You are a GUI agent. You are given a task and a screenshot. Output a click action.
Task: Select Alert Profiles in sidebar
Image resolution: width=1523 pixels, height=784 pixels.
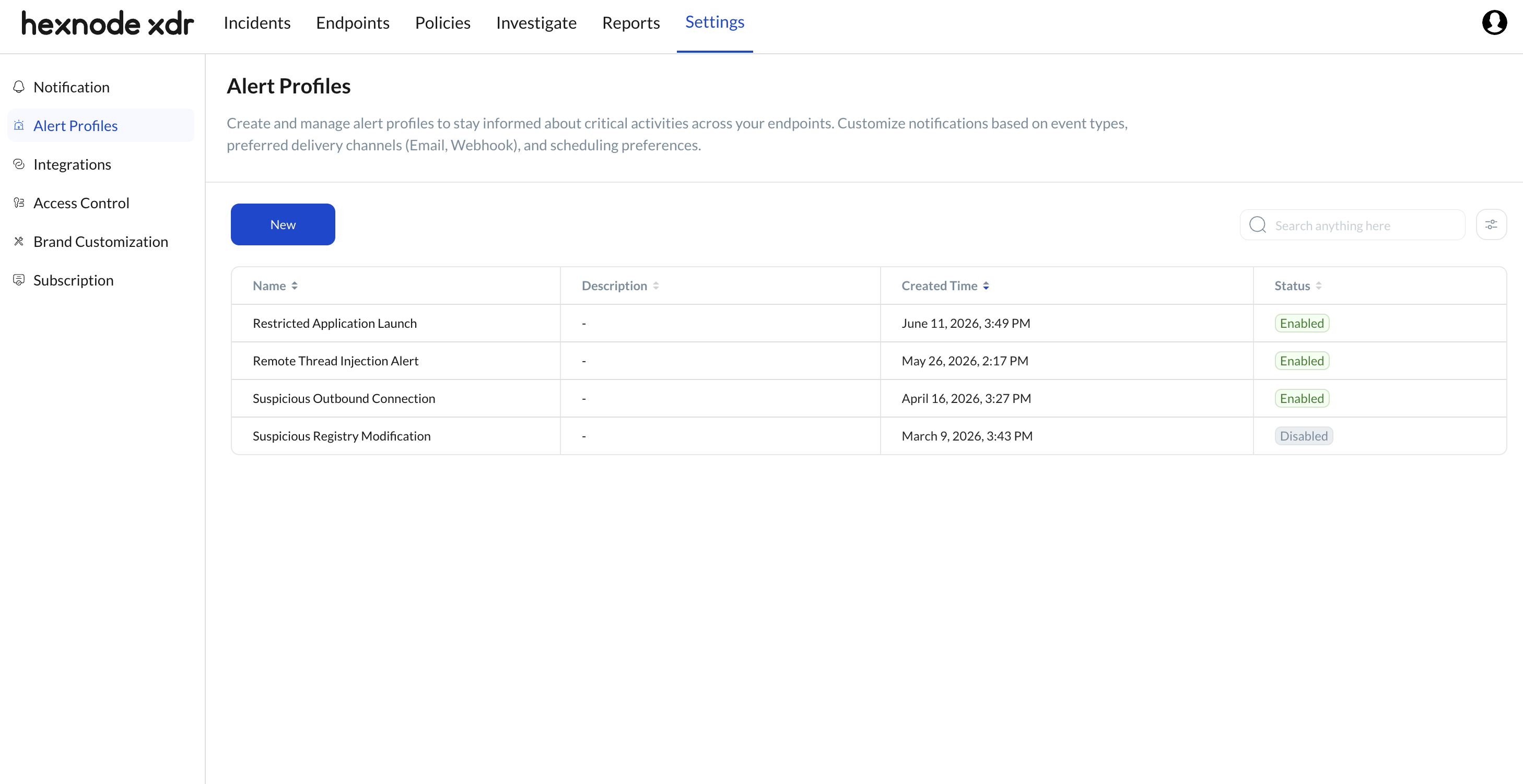(x=100, y=125)
